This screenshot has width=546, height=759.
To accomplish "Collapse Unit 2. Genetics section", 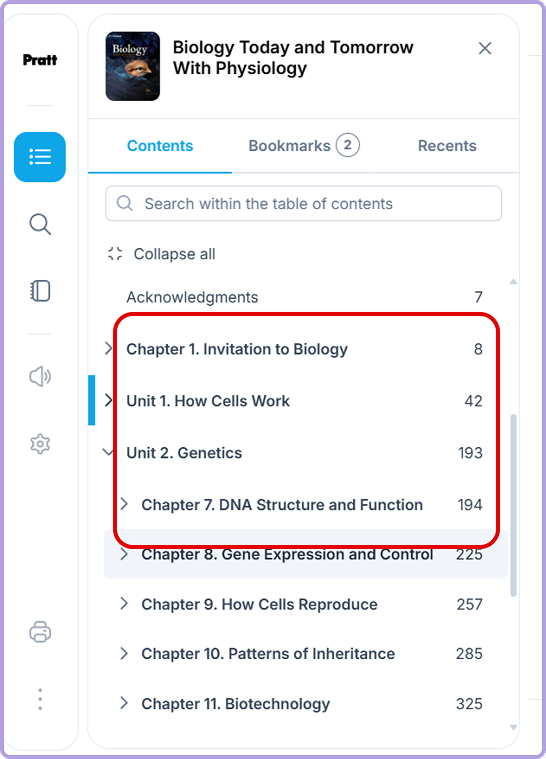I will click(108, 452).
